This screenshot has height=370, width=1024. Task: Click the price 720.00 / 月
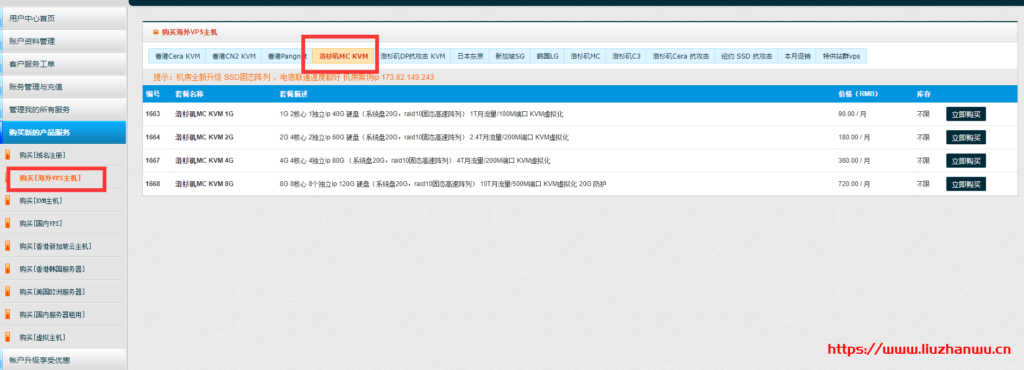coord(854,184)
